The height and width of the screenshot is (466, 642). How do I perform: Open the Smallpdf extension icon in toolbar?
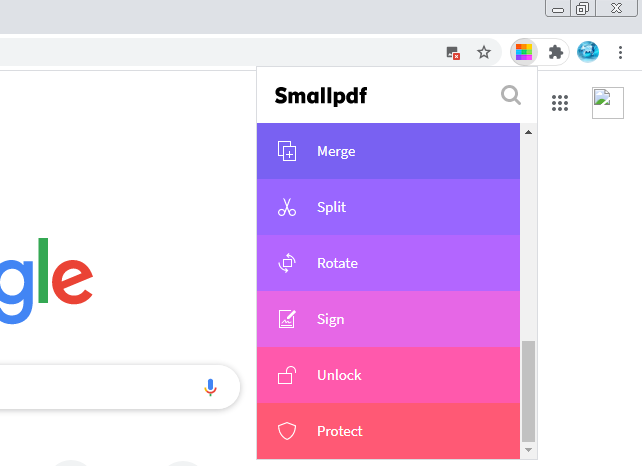524,52
